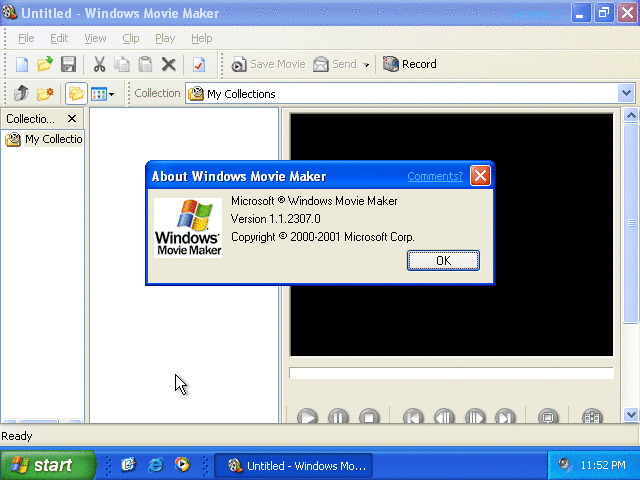
Task: Launch Windows Media Player from Quick Launch
Action: point(182,464)
